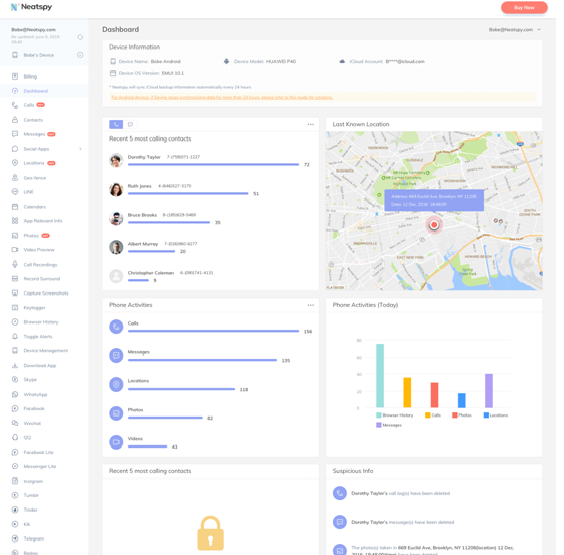Switch to the messages tab in contacts card
564x555 pixels.
pos(130,124)
